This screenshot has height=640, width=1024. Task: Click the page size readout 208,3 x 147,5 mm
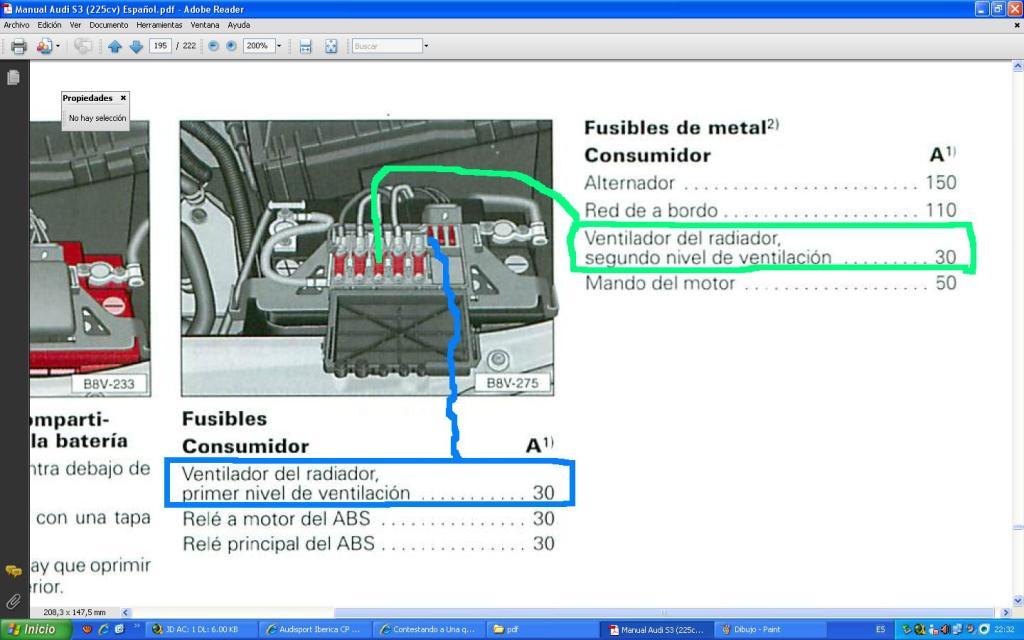74,613
